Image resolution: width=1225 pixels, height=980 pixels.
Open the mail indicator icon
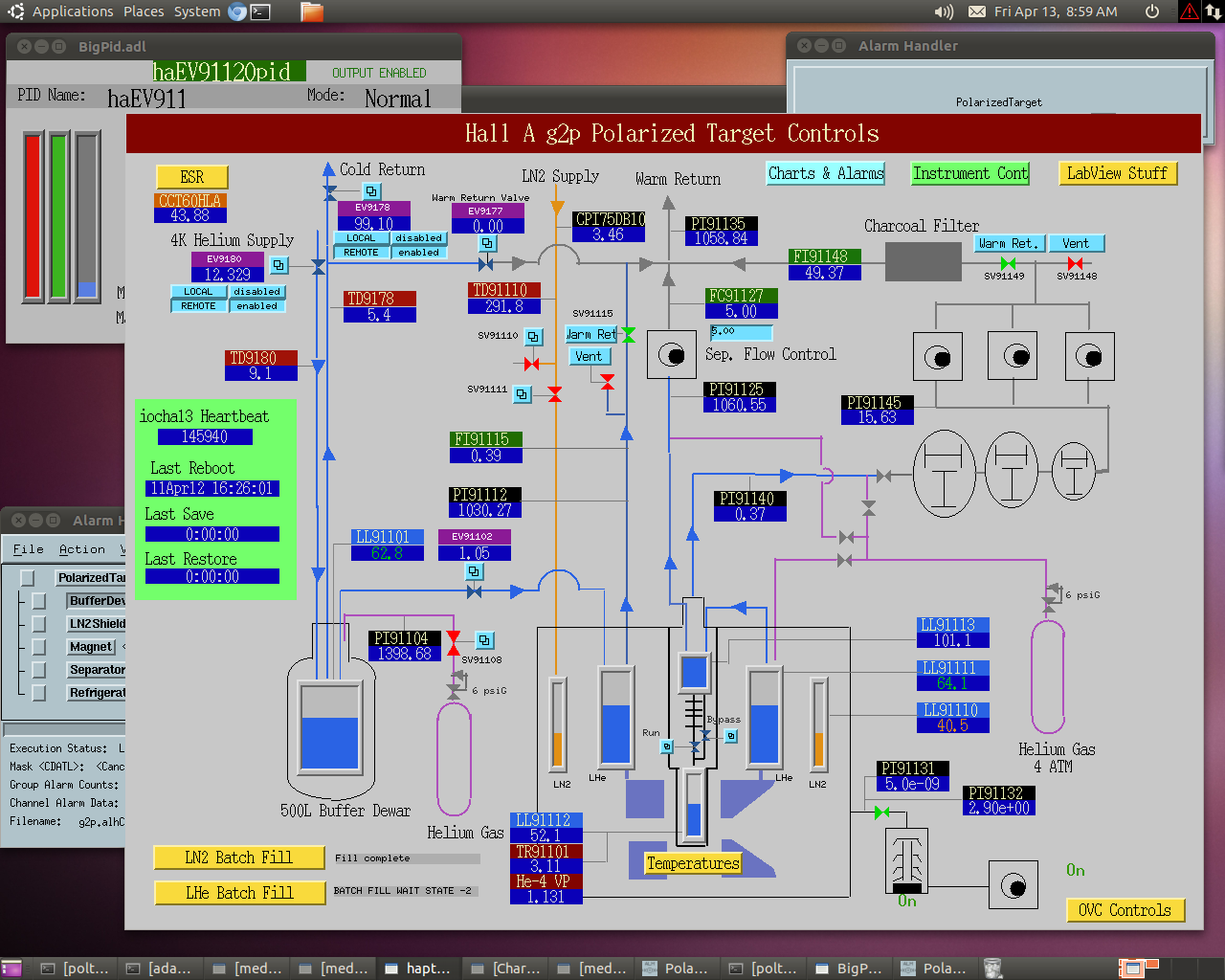pos(976,11)
